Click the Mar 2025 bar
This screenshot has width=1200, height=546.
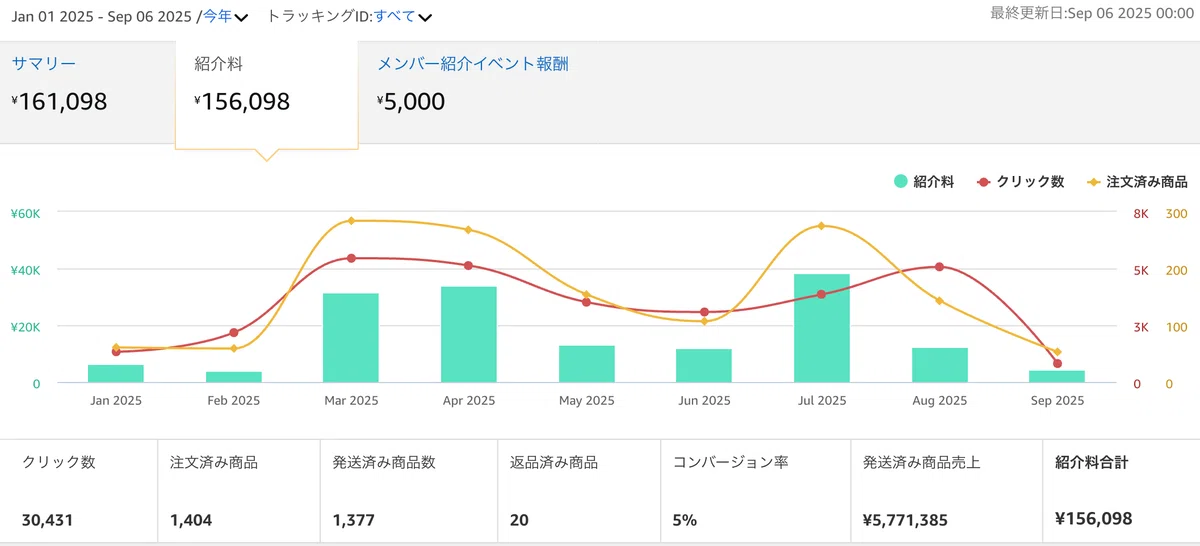[351, 338]
